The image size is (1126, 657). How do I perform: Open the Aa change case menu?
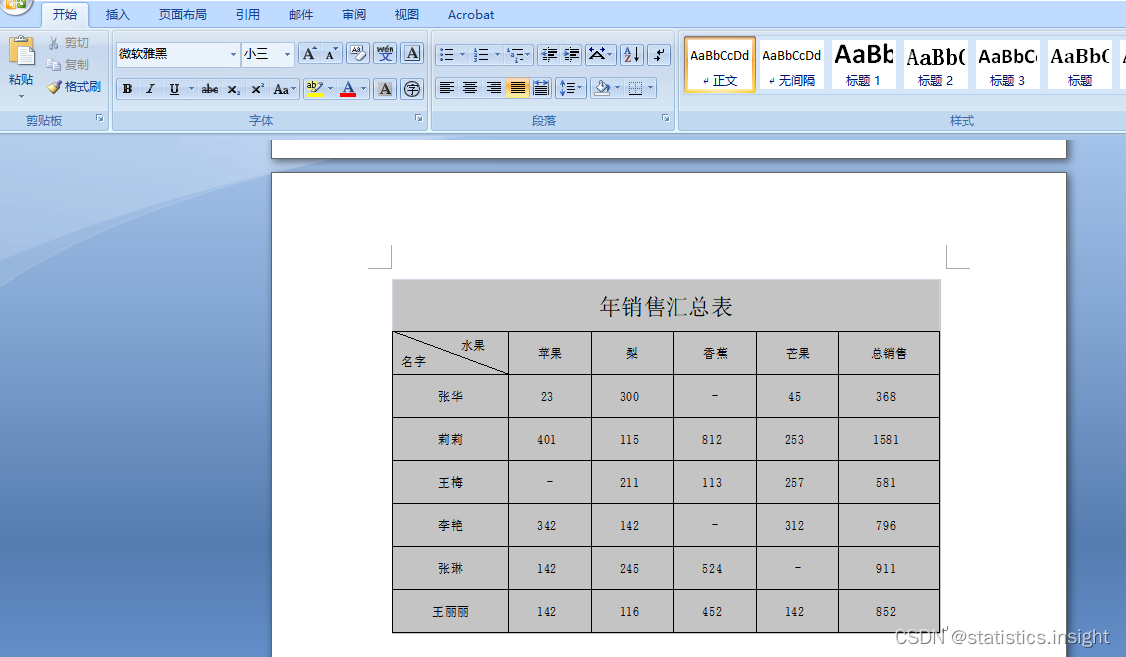(284, 89)
